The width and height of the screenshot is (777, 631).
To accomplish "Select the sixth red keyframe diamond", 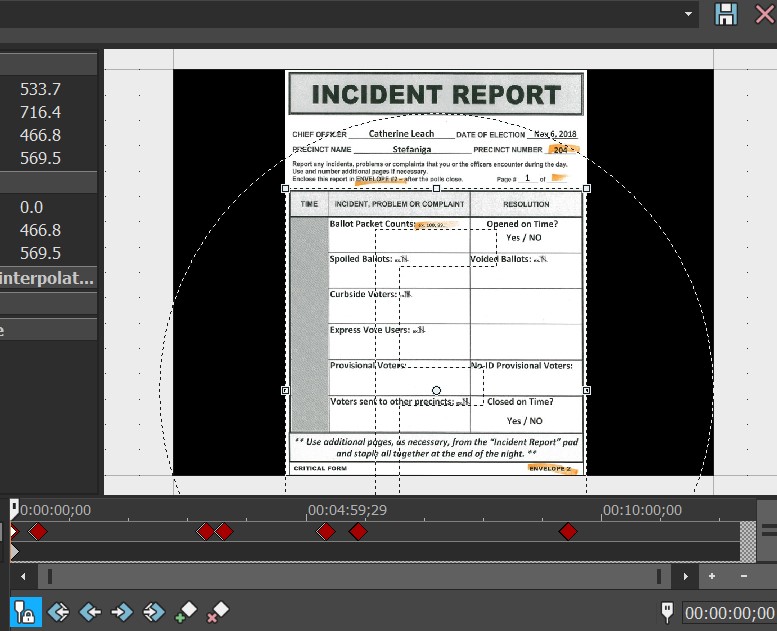I will coord(358,532).
